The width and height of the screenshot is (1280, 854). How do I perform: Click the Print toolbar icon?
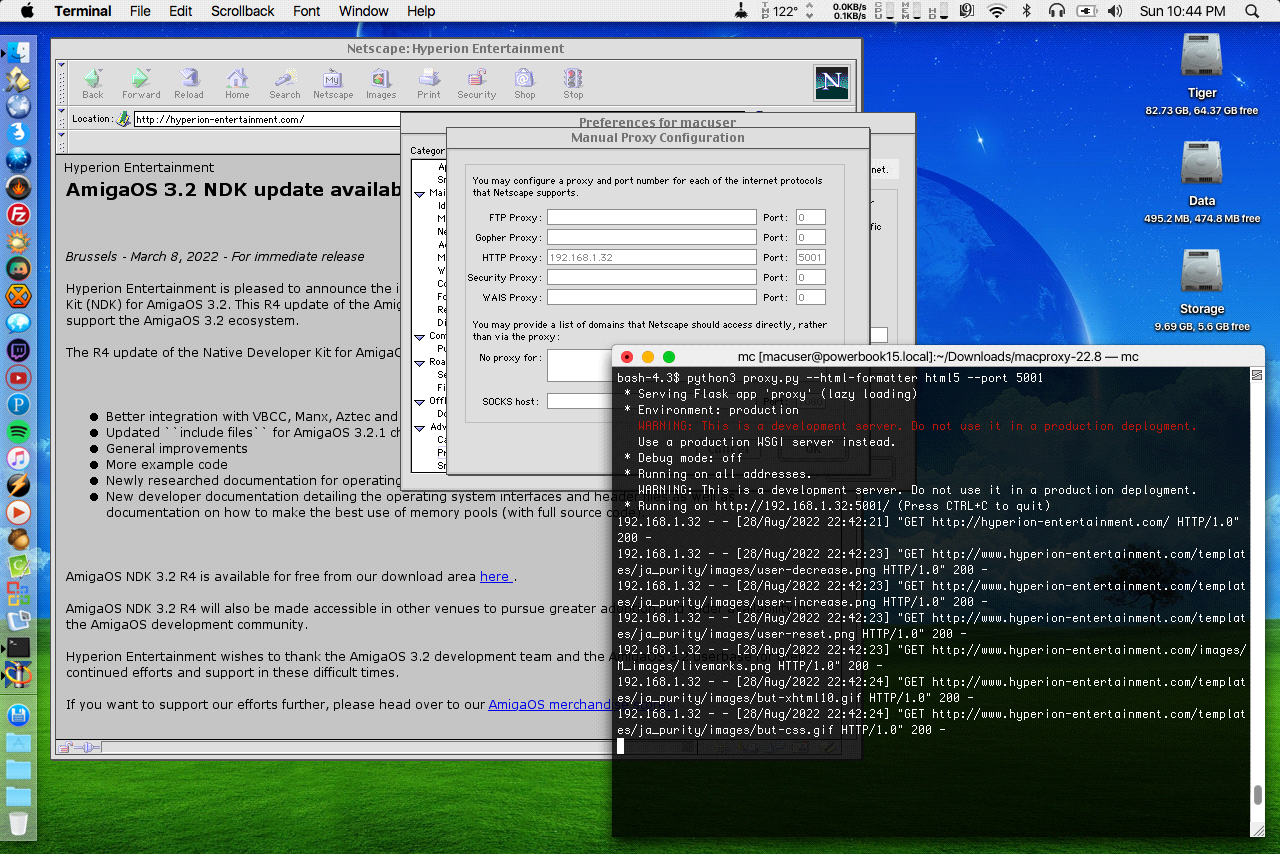(429, 83)
